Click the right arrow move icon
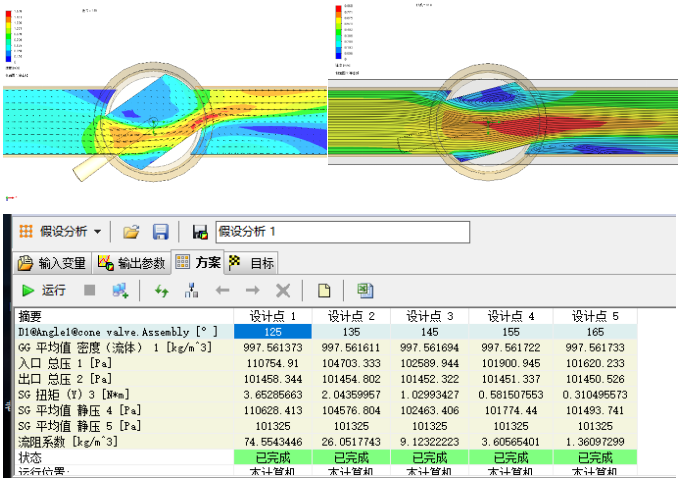The height and width of the screenshot is (478, 678). [x=252, y=291]
